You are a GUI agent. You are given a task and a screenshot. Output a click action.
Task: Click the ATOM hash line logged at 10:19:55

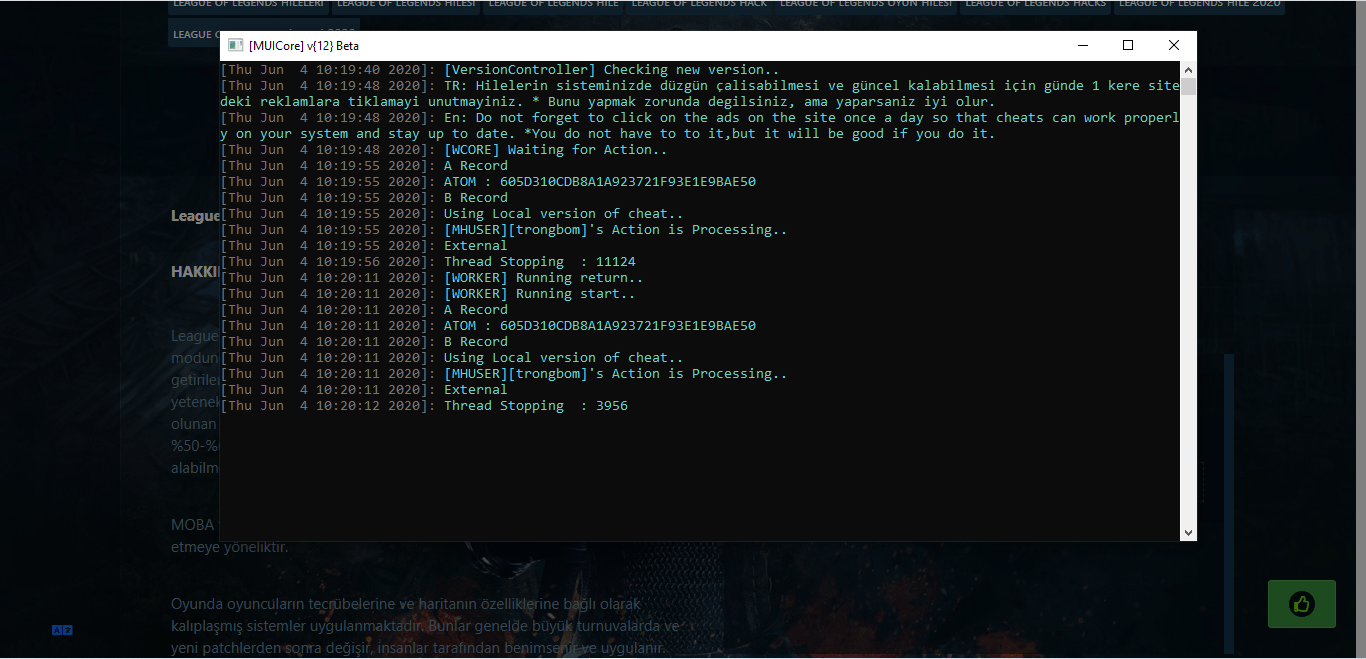pyautogui.click(x=488, y=182)
